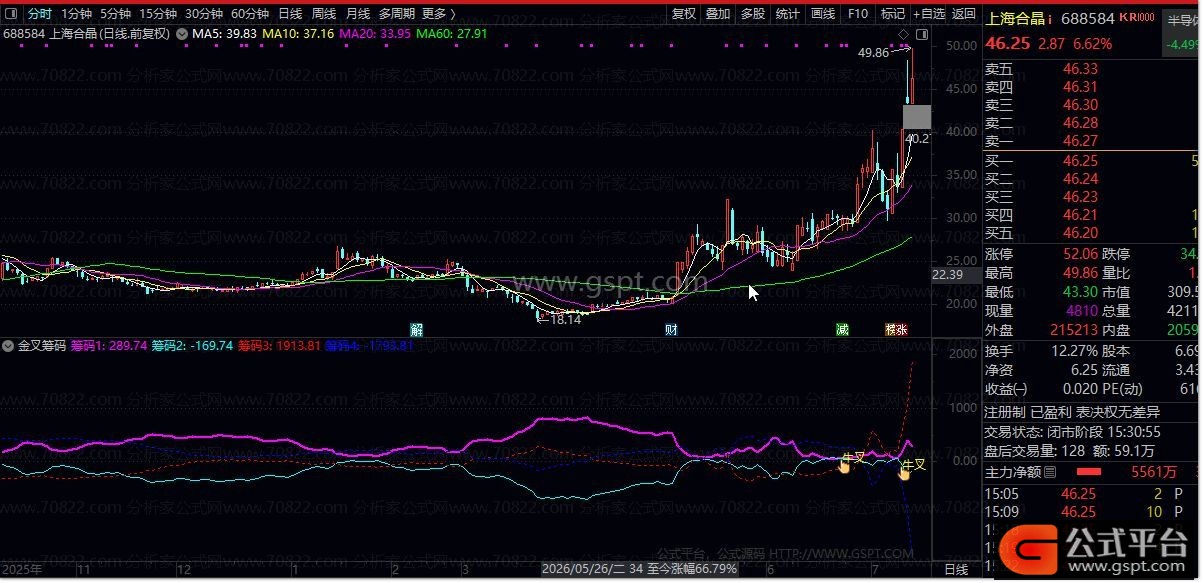
Task: Expand 金叉筹码 indicator dropdown arrow
Action: (x=9, y=346)
